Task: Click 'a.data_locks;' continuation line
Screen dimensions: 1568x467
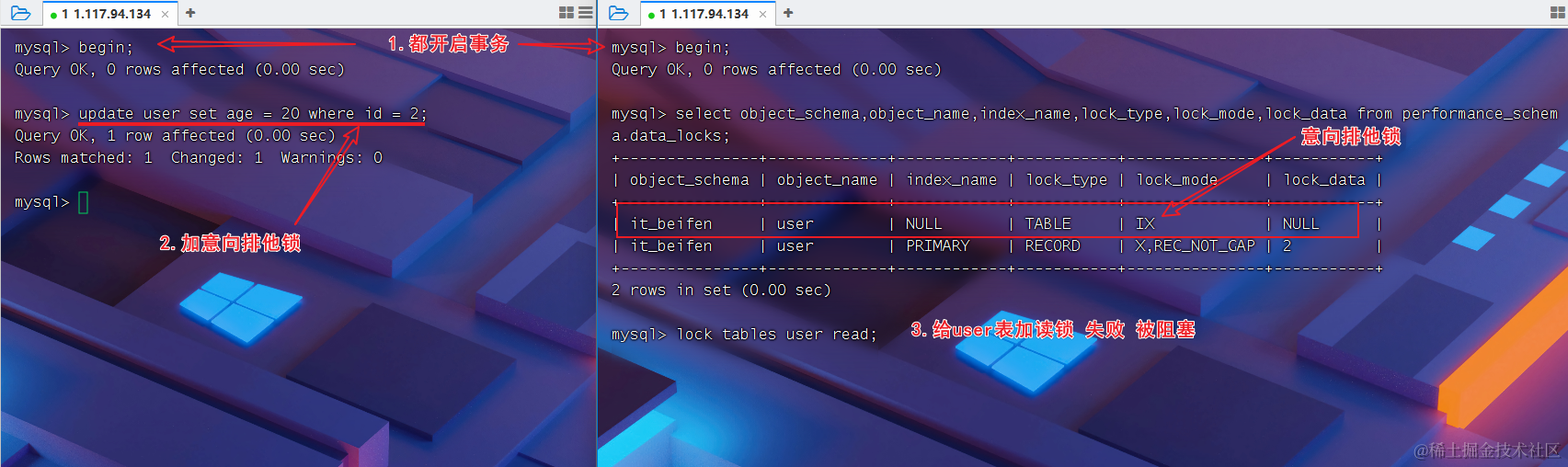Action: pyautogui.click(x=670, y=135)
